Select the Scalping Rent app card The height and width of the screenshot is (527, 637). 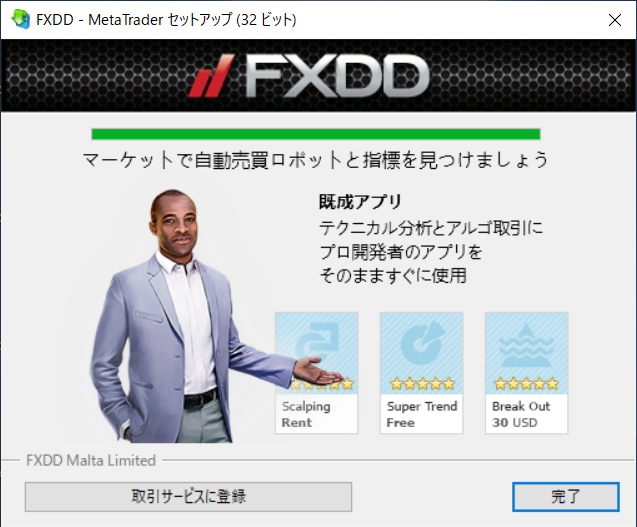[x=316, y=373]
